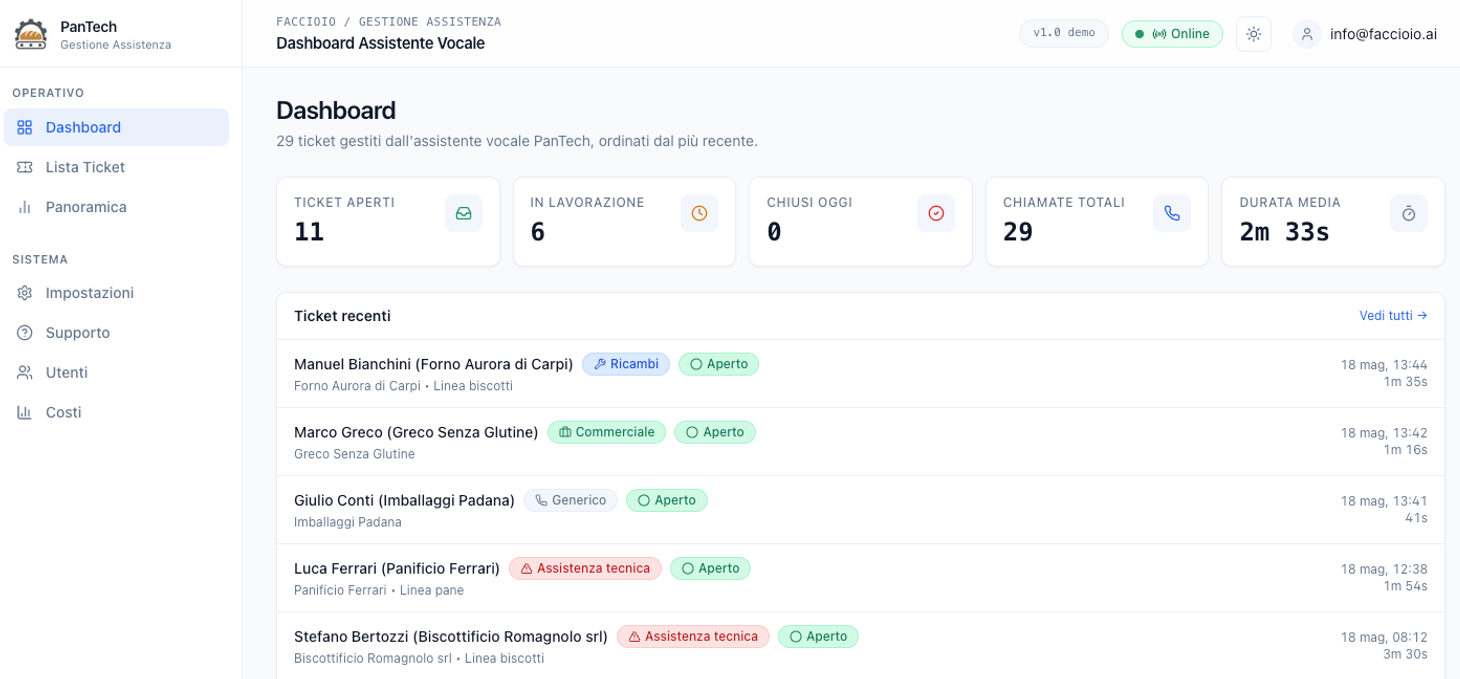
Task: Click Aperto status on Giulio Conti ticket
Action: coord(667,500)
